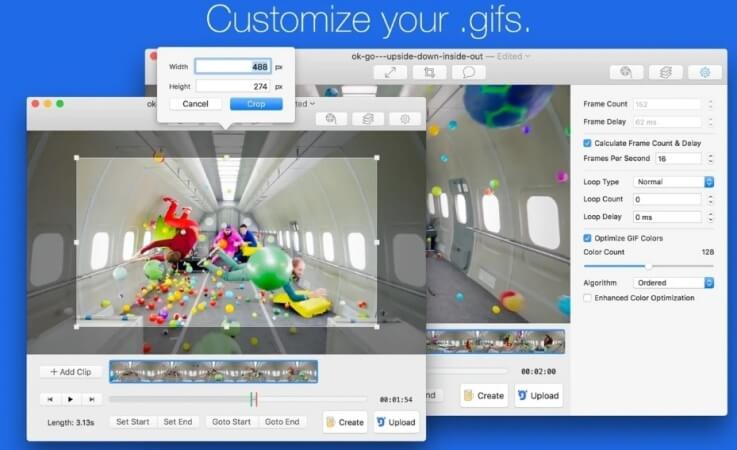Click the playhead marker on front scrubber
The height and width of the screenshot is (450, 737).
[x=254, y=399]
